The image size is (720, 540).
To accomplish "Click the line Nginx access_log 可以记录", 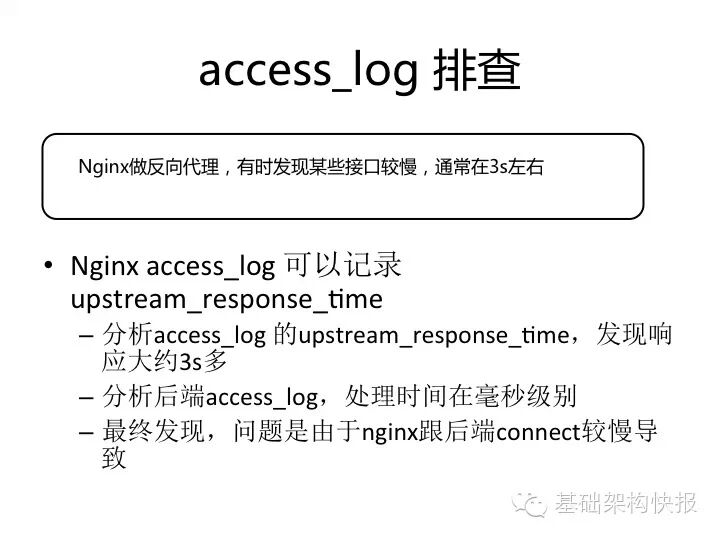I will 236,265.
